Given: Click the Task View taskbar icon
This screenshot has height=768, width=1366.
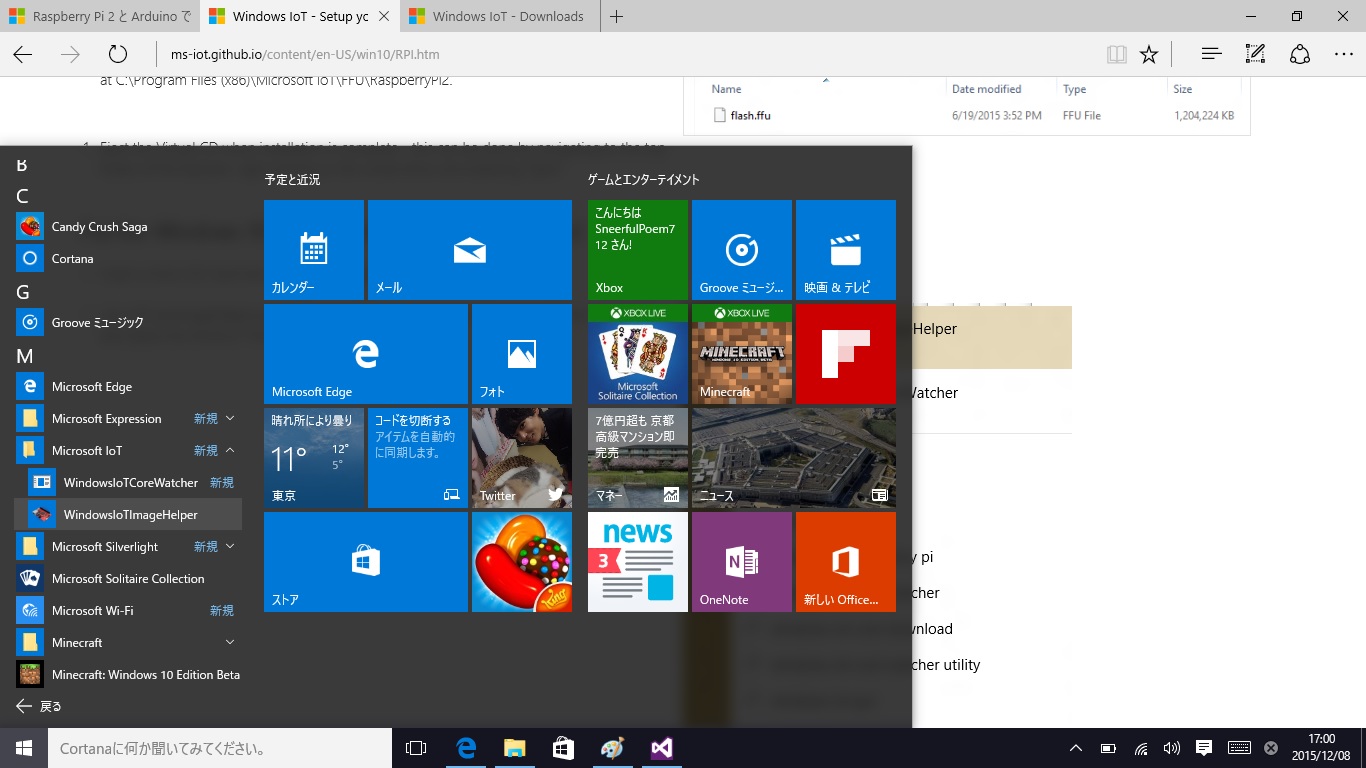Looking at the screenshot, I should coord(416,748).
